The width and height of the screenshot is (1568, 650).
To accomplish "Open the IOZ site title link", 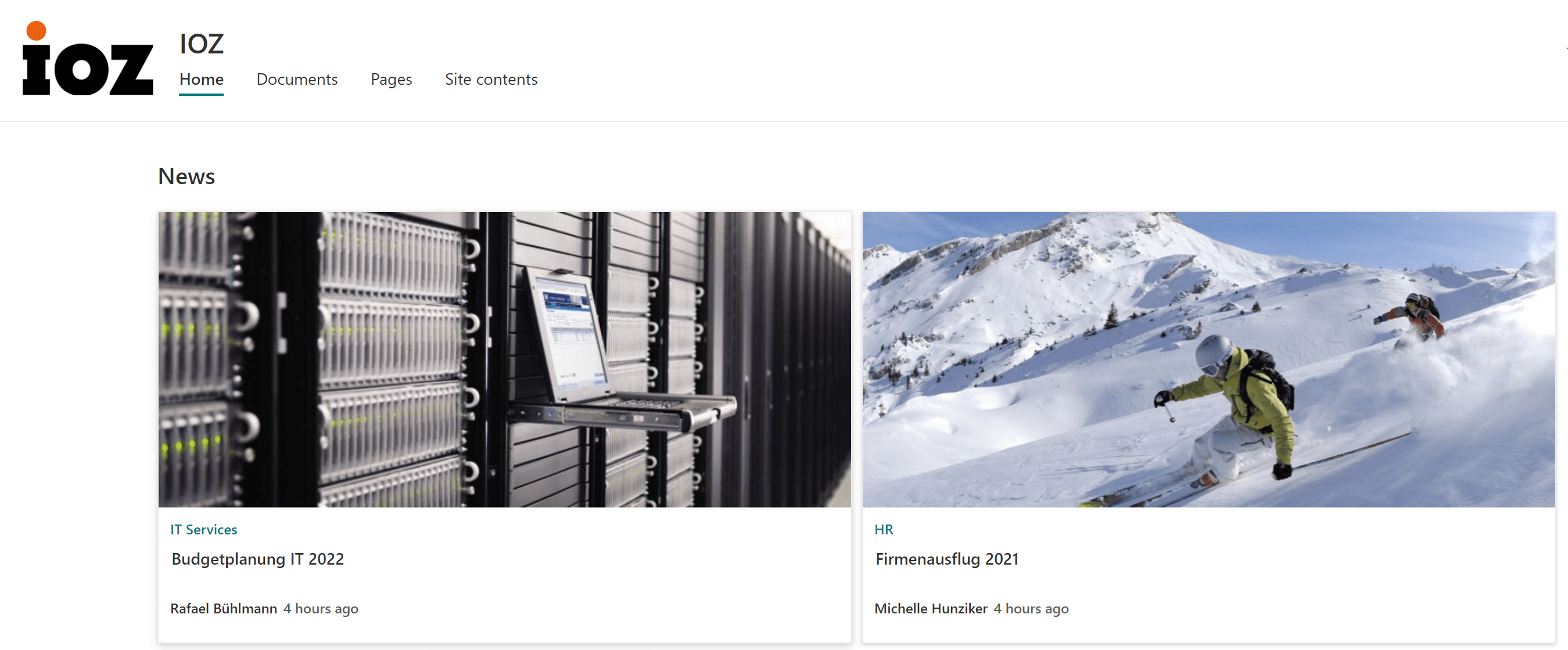I will click(202, 44).
